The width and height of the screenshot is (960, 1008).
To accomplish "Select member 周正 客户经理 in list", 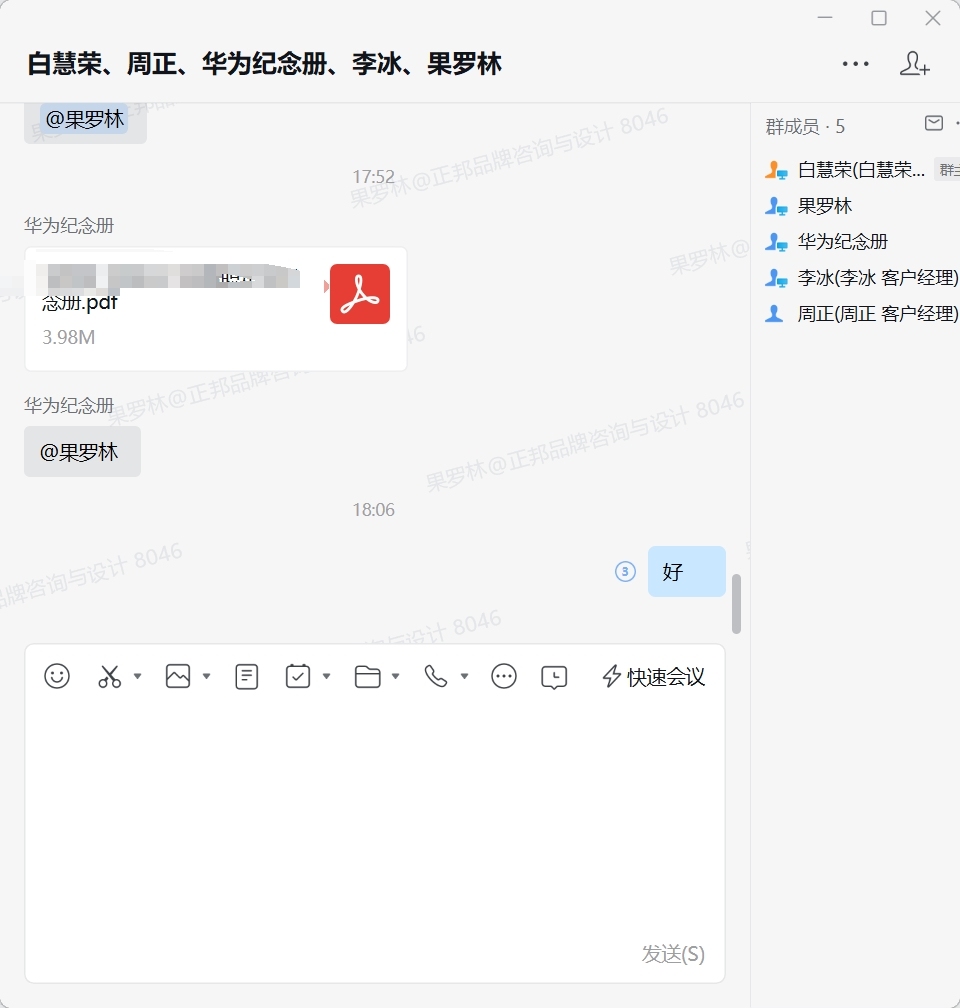I will [x=878, y=314].
